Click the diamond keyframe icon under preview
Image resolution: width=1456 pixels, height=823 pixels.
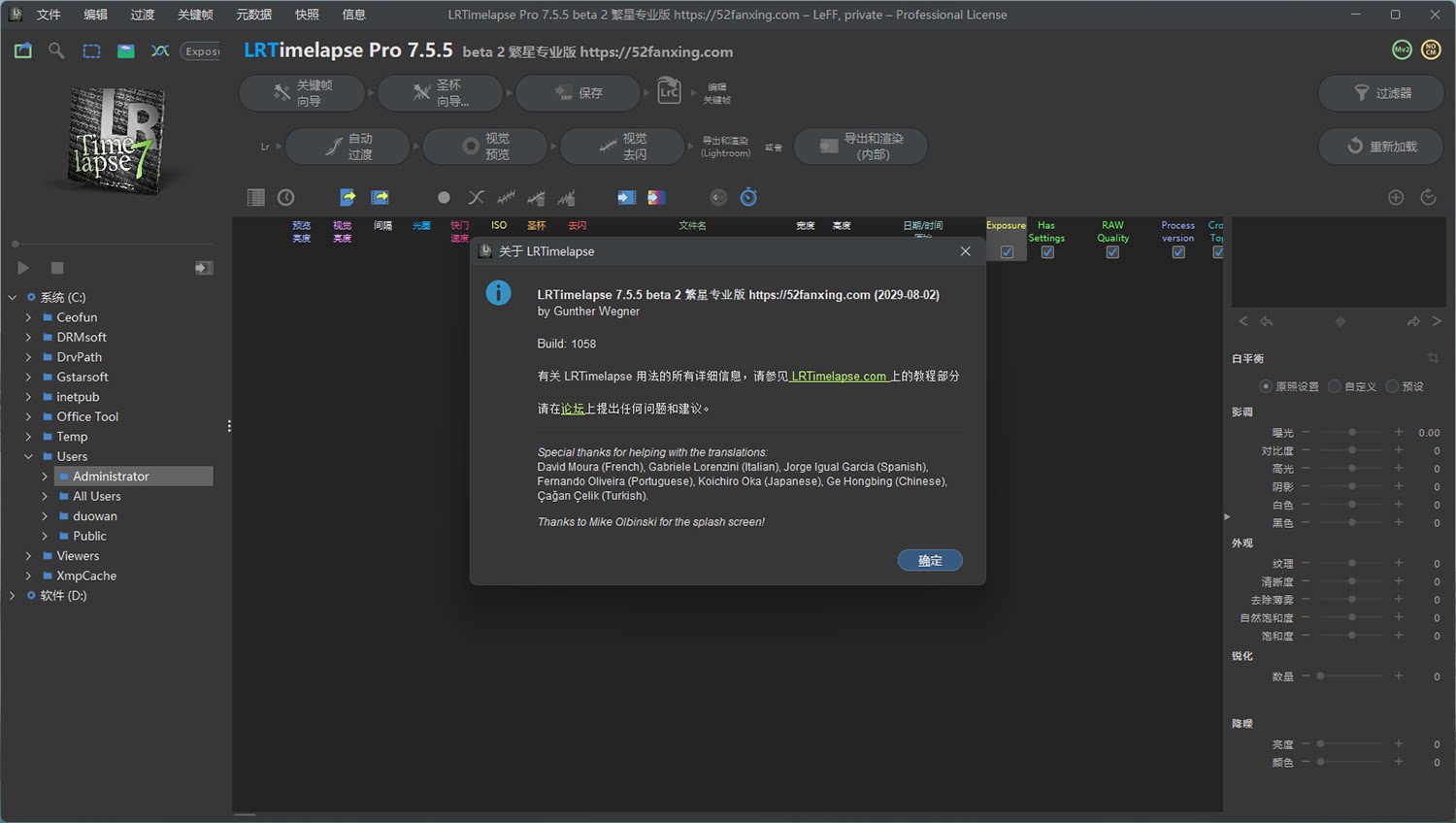click(1340, 321)
